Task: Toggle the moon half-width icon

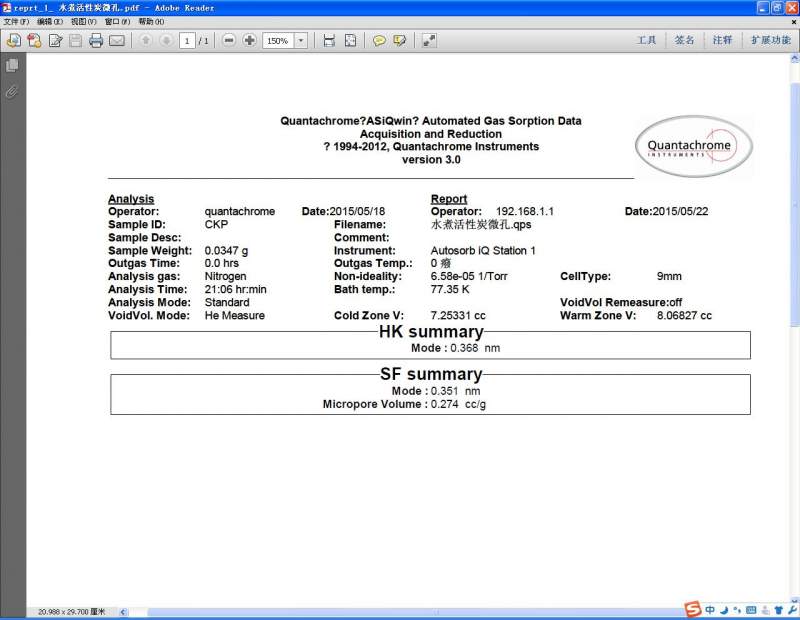Action: tap(724, 610)
